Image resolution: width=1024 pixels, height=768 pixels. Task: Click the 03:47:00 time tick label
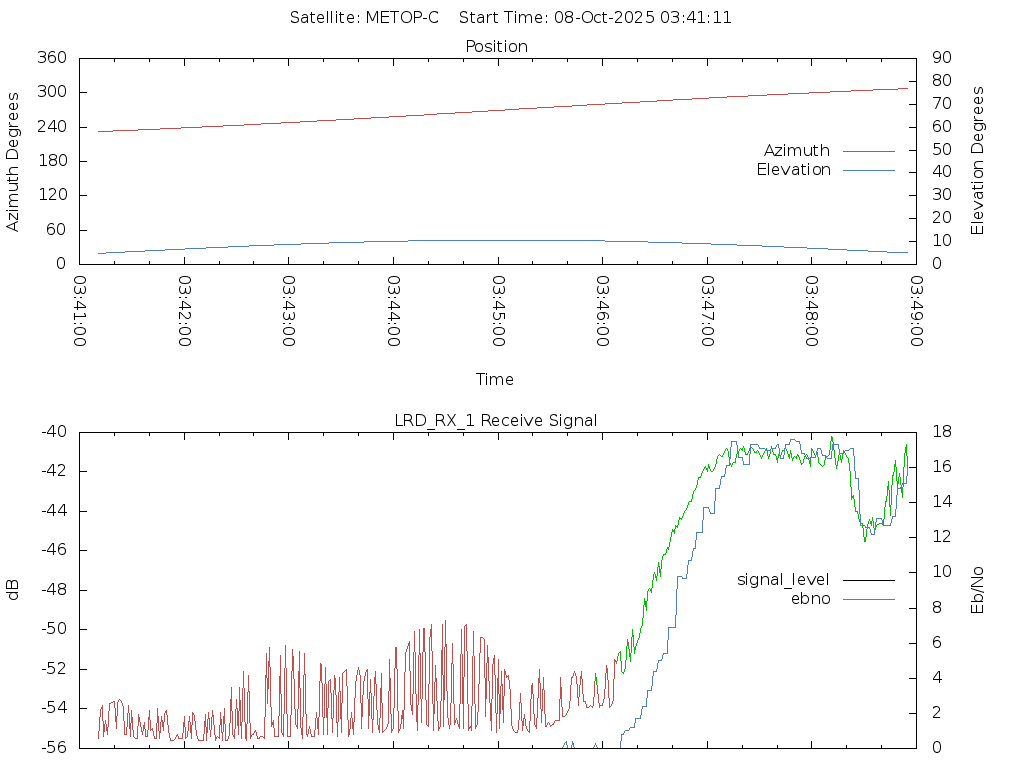[706, 311]
